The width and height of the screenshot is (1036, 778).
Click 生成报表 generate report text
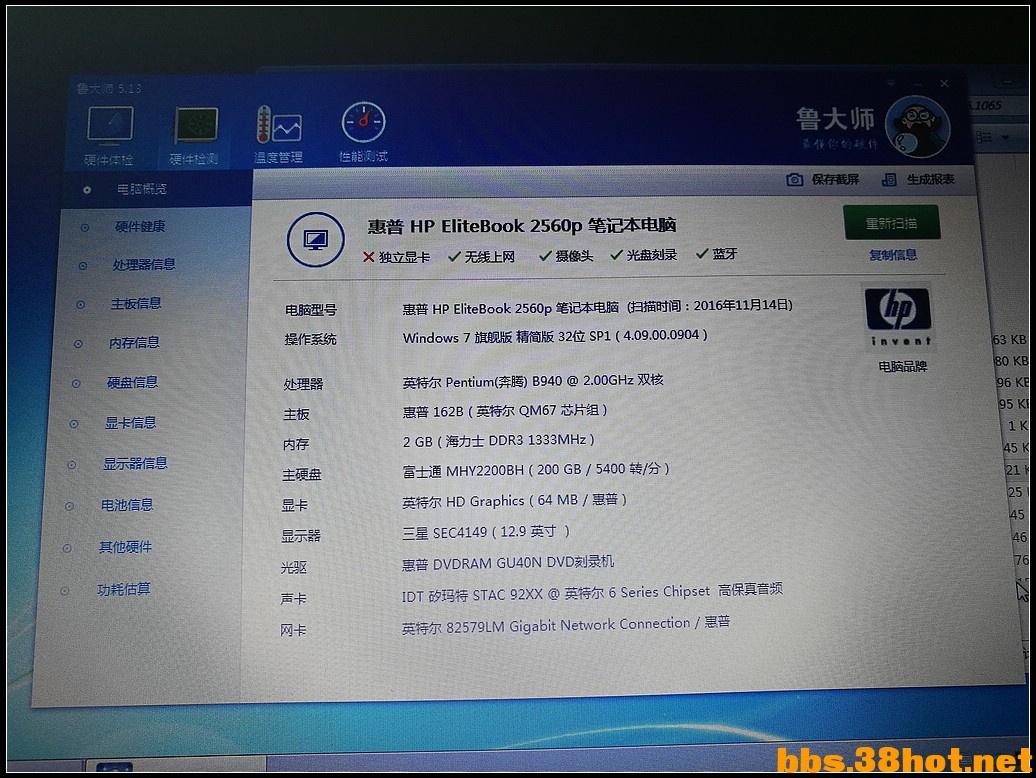click(930, 179)
